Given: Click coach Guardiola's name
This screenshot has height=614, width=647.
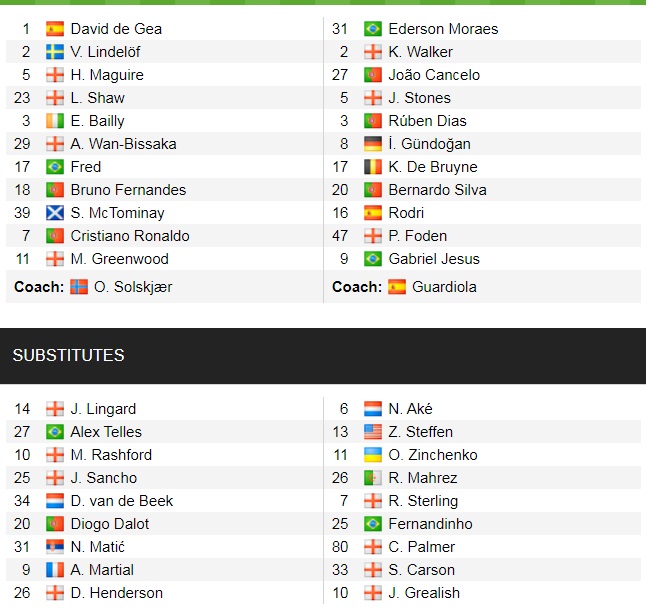Looking at the screenshot, I should (445, 287).
